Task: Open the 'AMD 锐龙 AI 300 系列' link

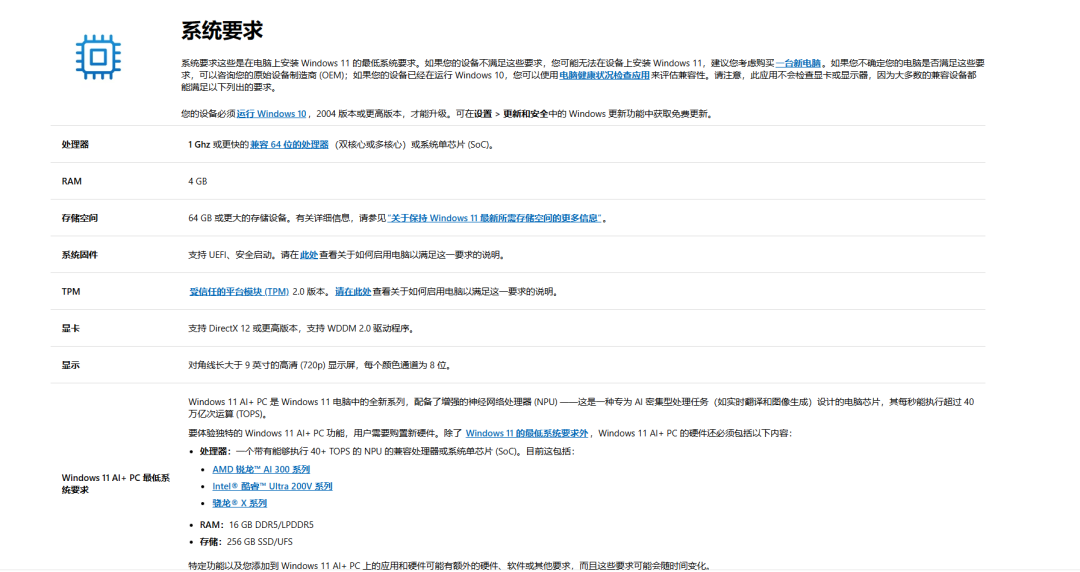Action: (261, 469)
